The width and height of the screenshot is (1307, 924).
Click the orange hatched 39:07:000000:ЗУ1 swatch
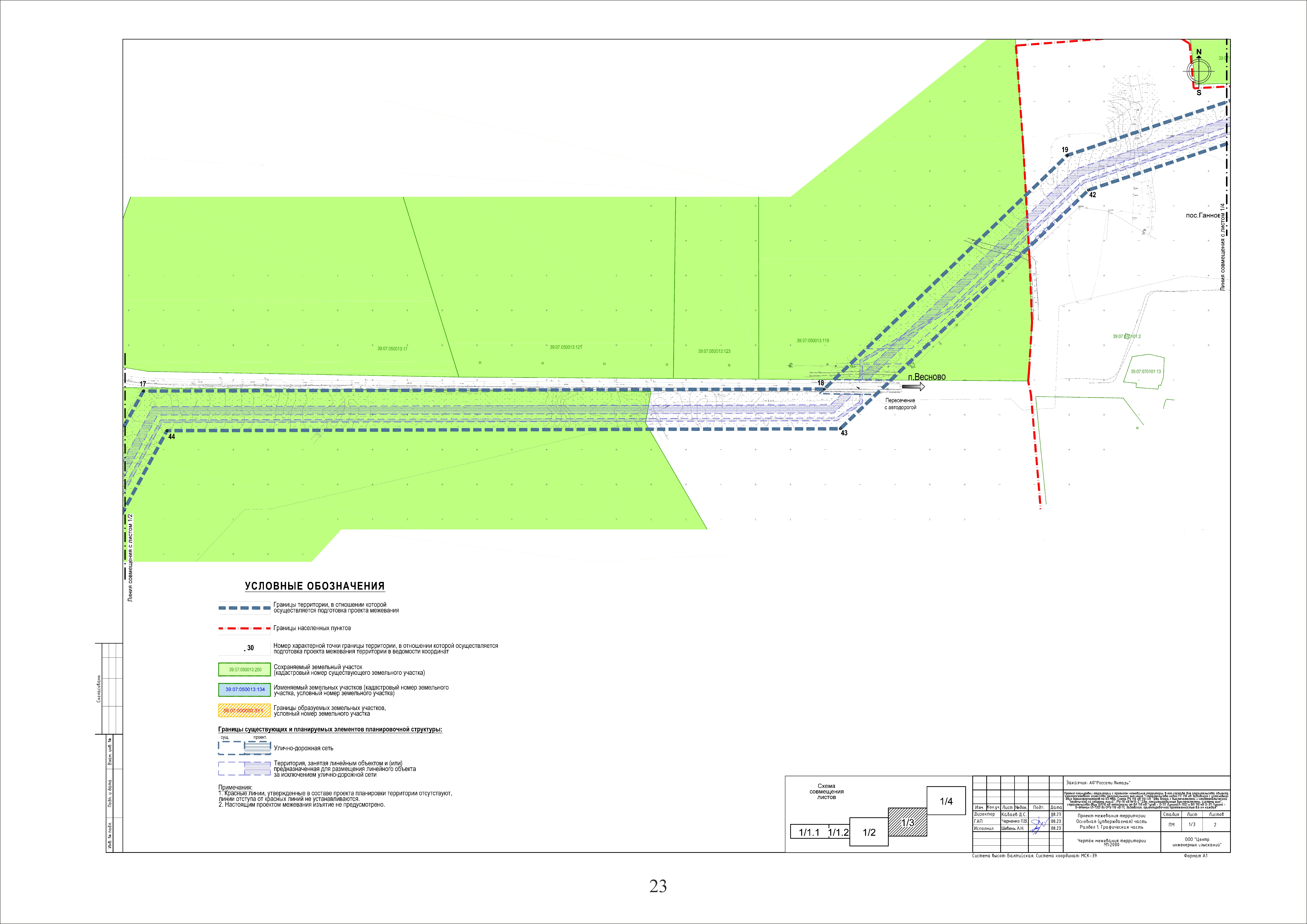(245, 711)
